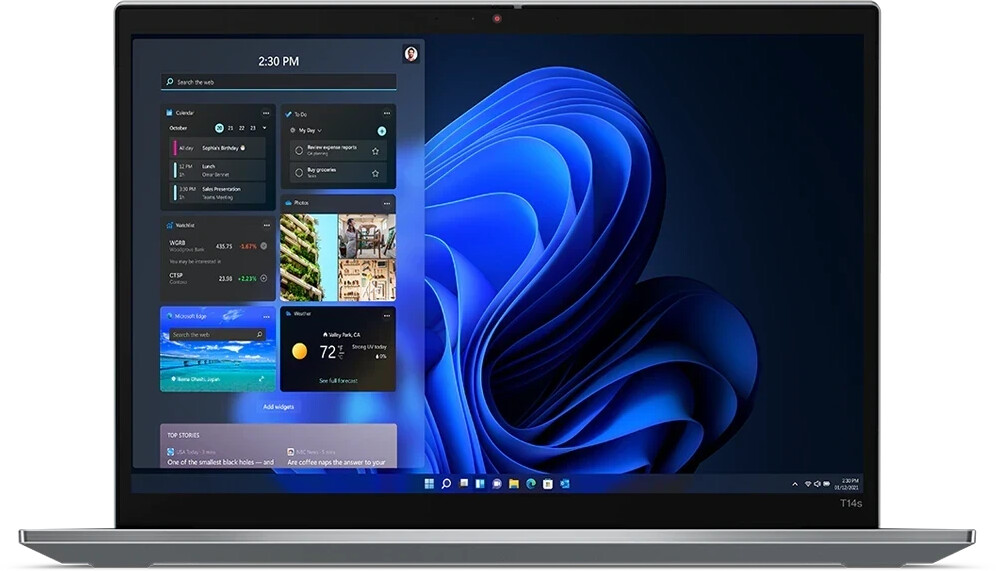Click the Windows Start button in taskbar
Viewport: 997px width, 571px height.
click(x=429, y=484)
